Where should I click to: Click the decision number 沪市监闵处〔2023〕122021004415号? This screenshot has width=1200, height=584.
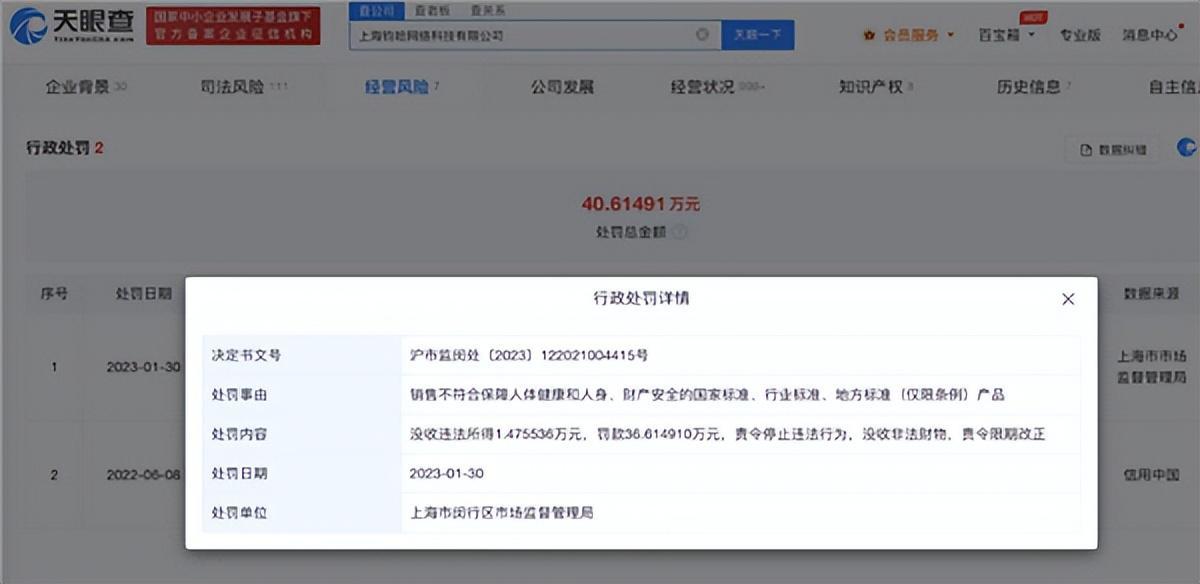pyautogui.click(x=530, y=355)
